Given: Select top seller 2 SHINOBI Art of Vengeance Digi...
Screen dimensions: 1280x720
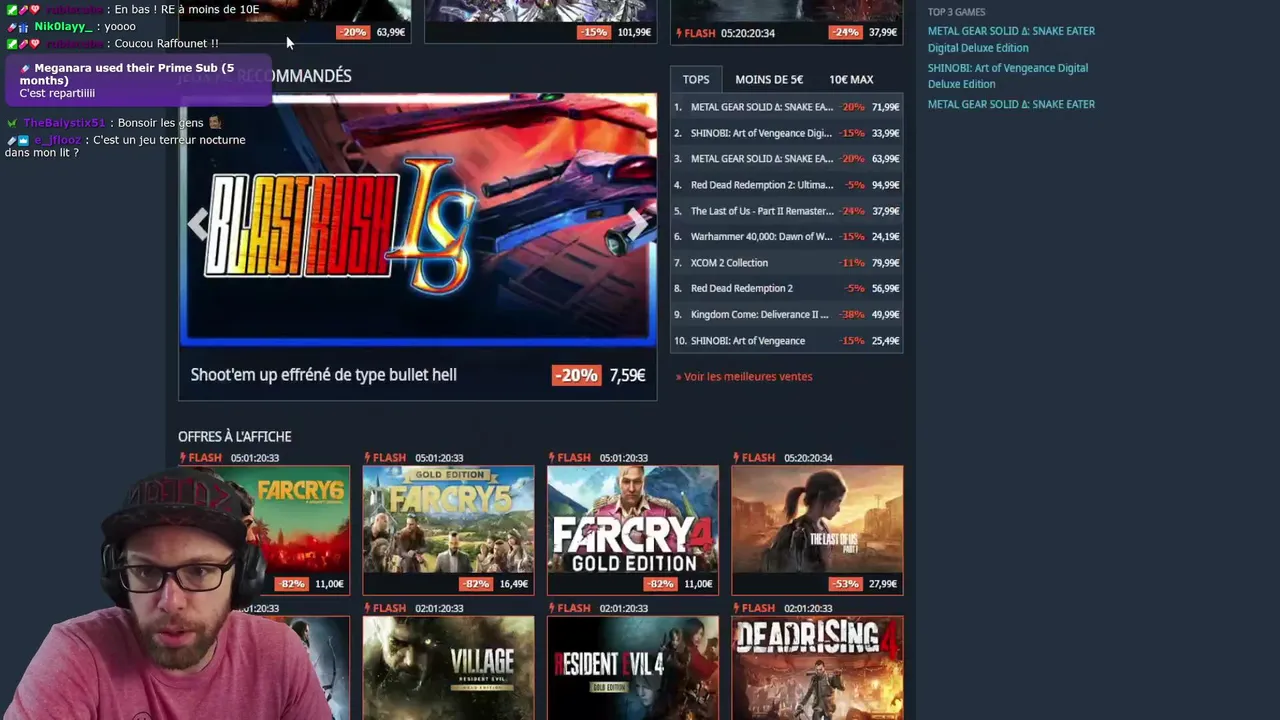Looking at the screenshot, I should (787, 133).
